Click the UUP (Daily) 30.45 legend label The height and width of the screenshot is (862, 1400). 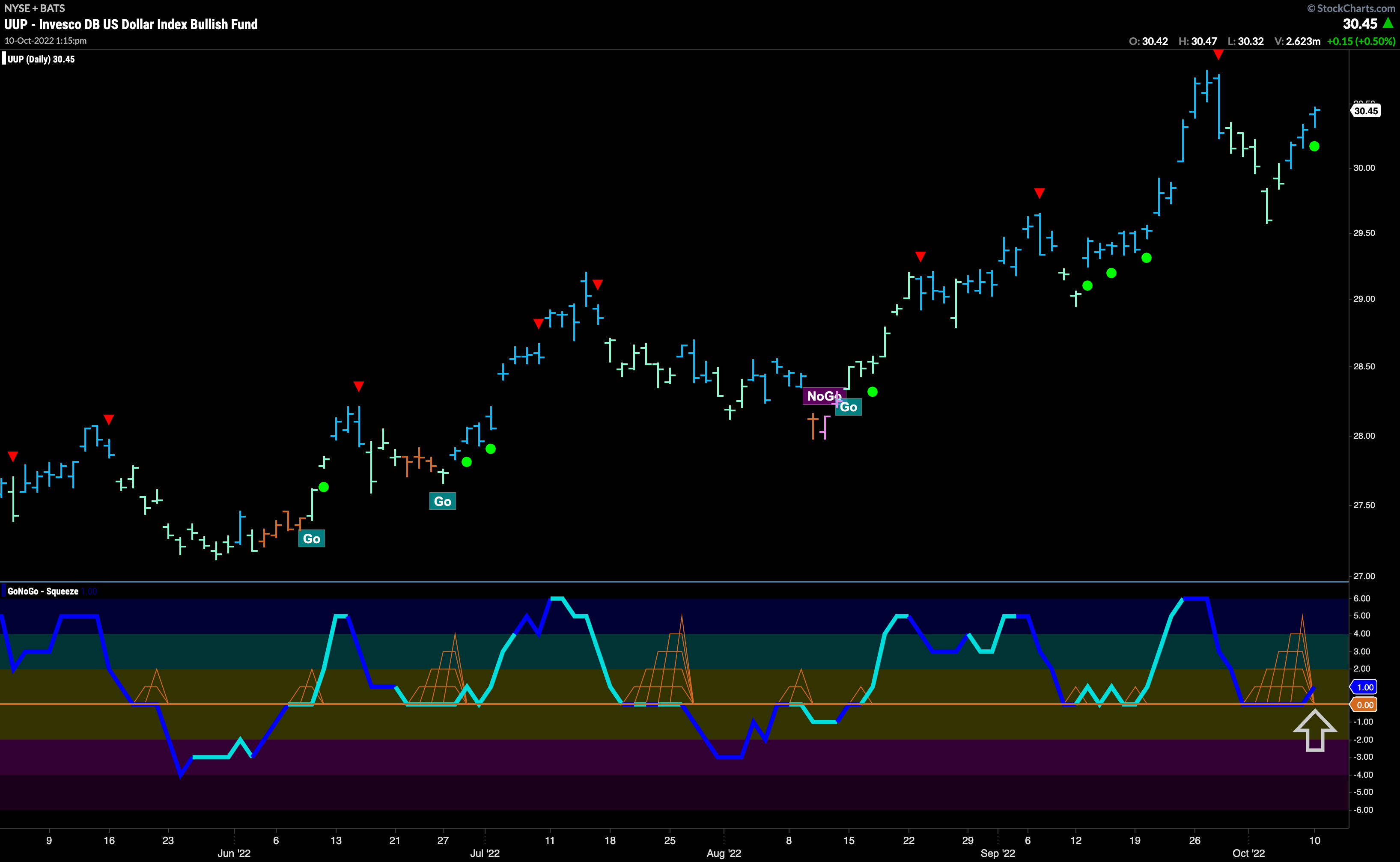coord(41,59)
